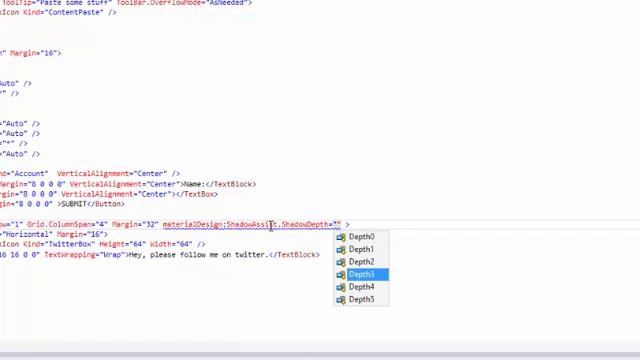
Task: Click "Hey, please follow me on twitter." text
Action: click(x=198, y=255)
